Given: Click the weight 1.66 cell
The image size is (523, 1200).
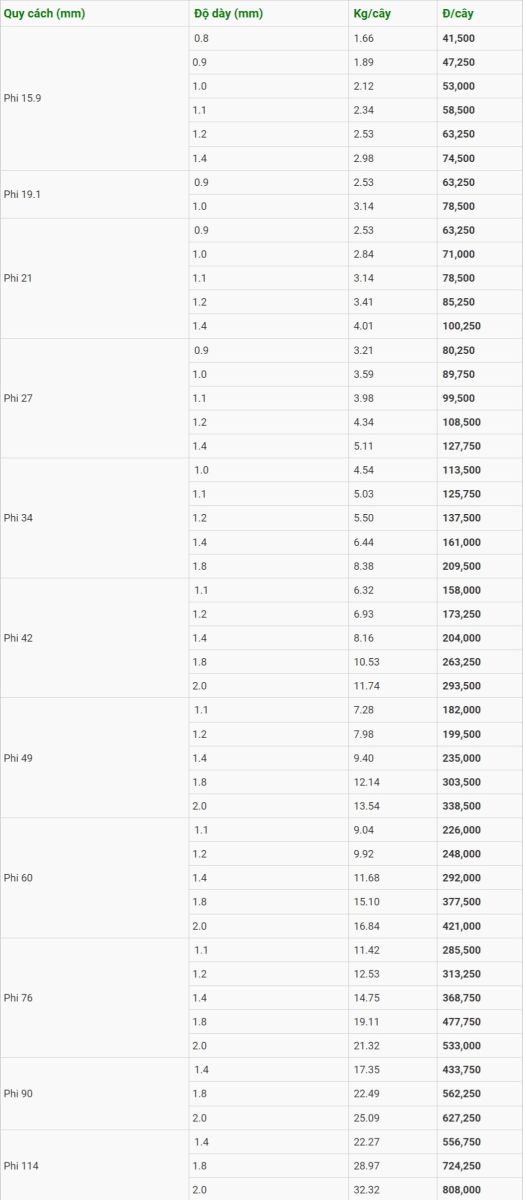Looking at the screenshot, I should point(392,38).
